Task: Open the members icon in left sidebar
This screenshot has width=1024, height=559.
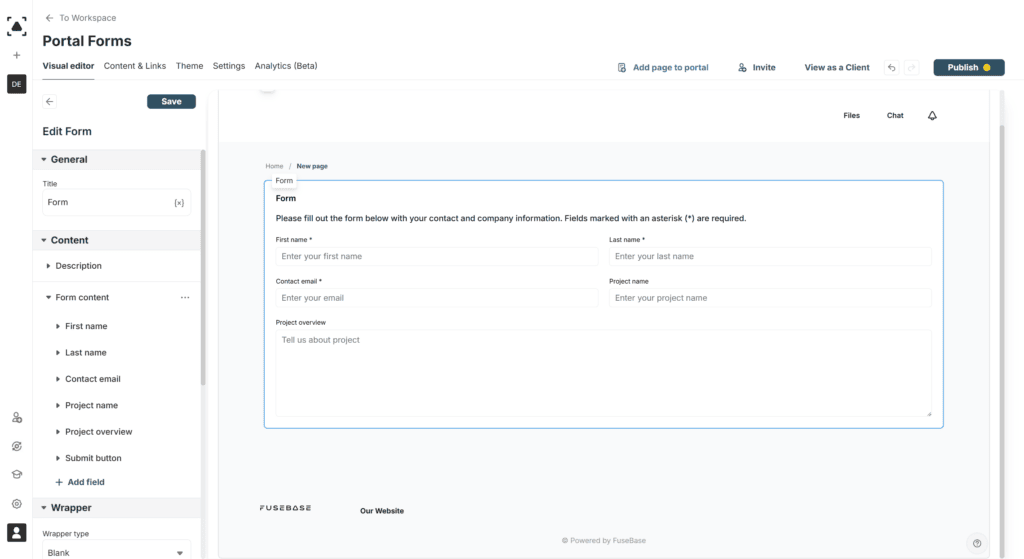Action: [17, 418]
